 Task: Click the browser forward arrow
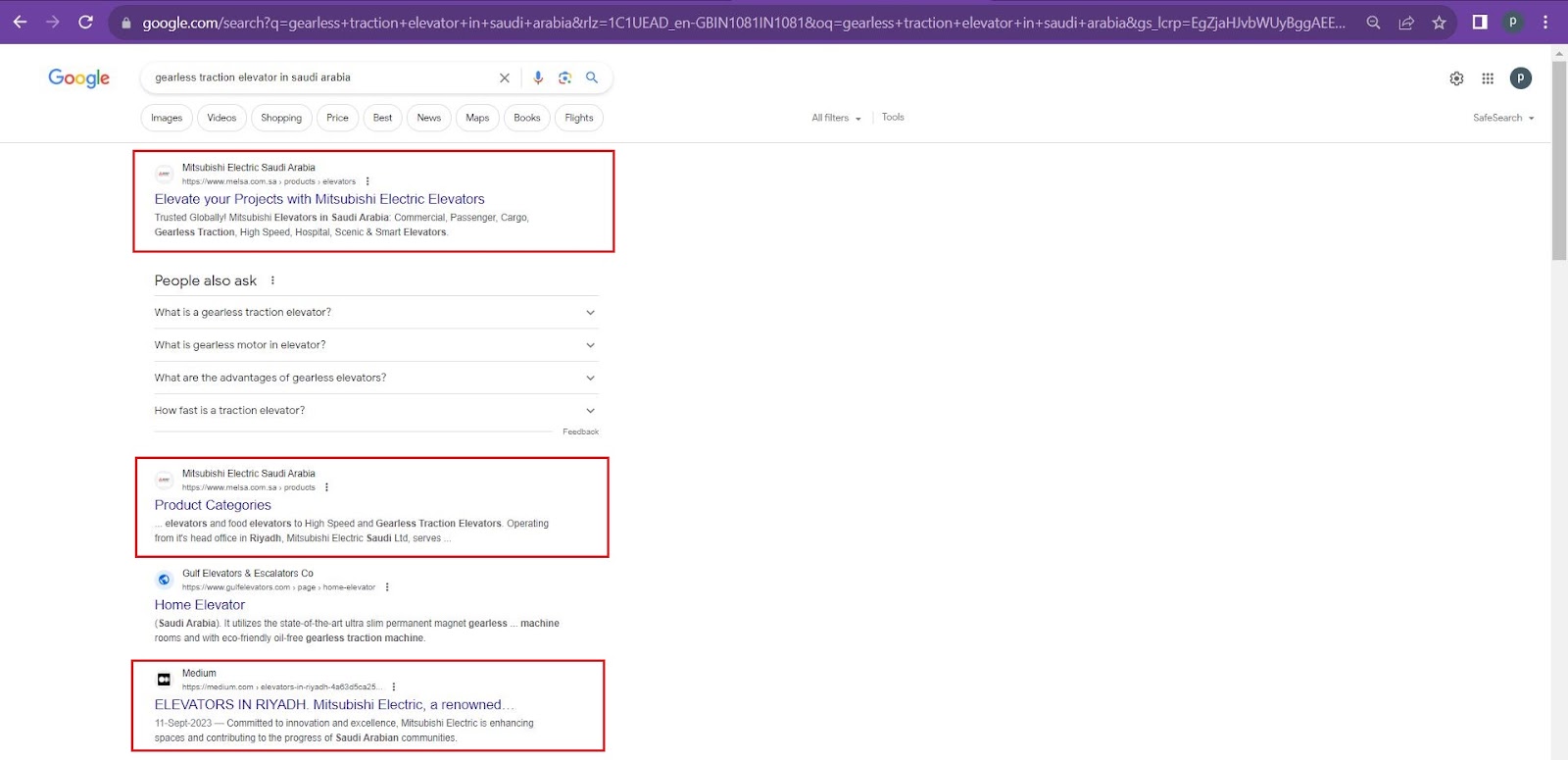pyautogui.click(x=53, y=22)
